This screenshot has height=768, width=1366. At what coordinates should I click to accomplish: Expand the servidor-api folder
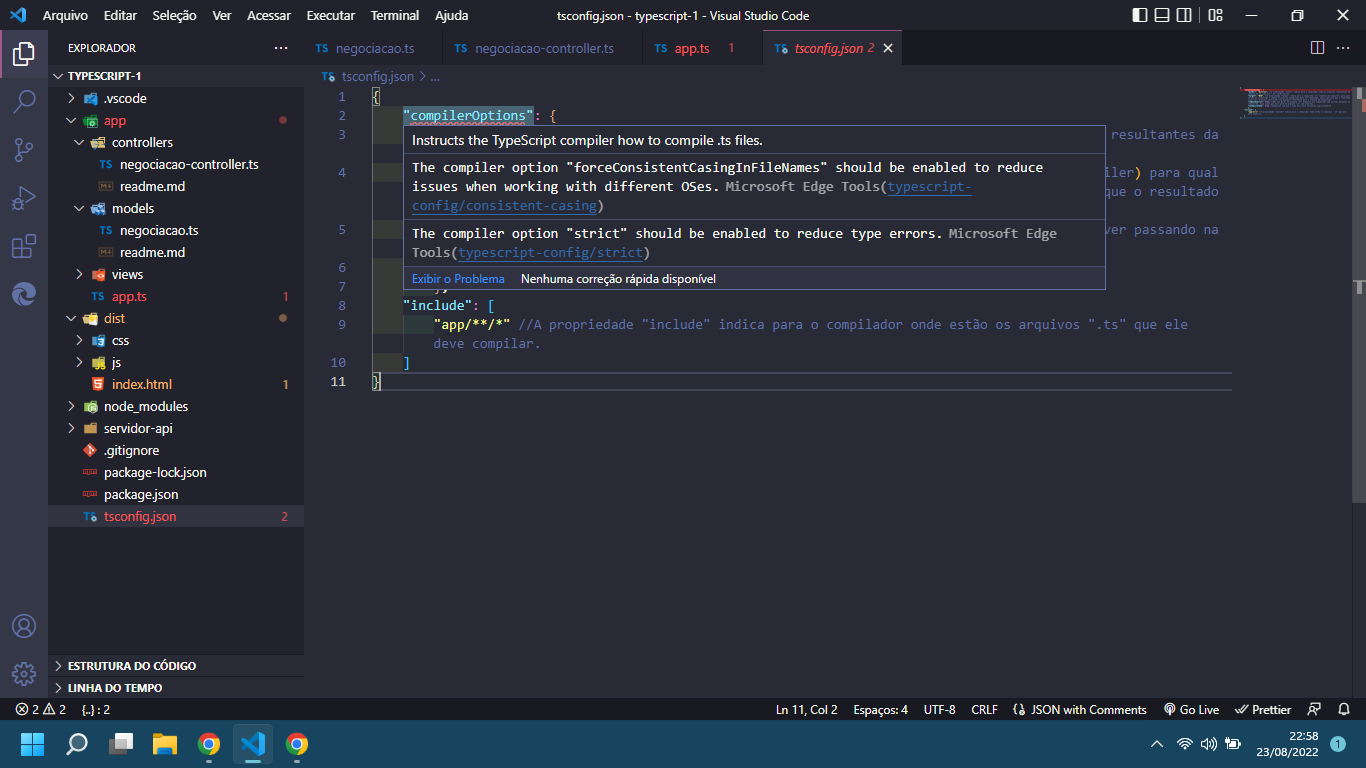pyautogui.click(x=176, y=428)
